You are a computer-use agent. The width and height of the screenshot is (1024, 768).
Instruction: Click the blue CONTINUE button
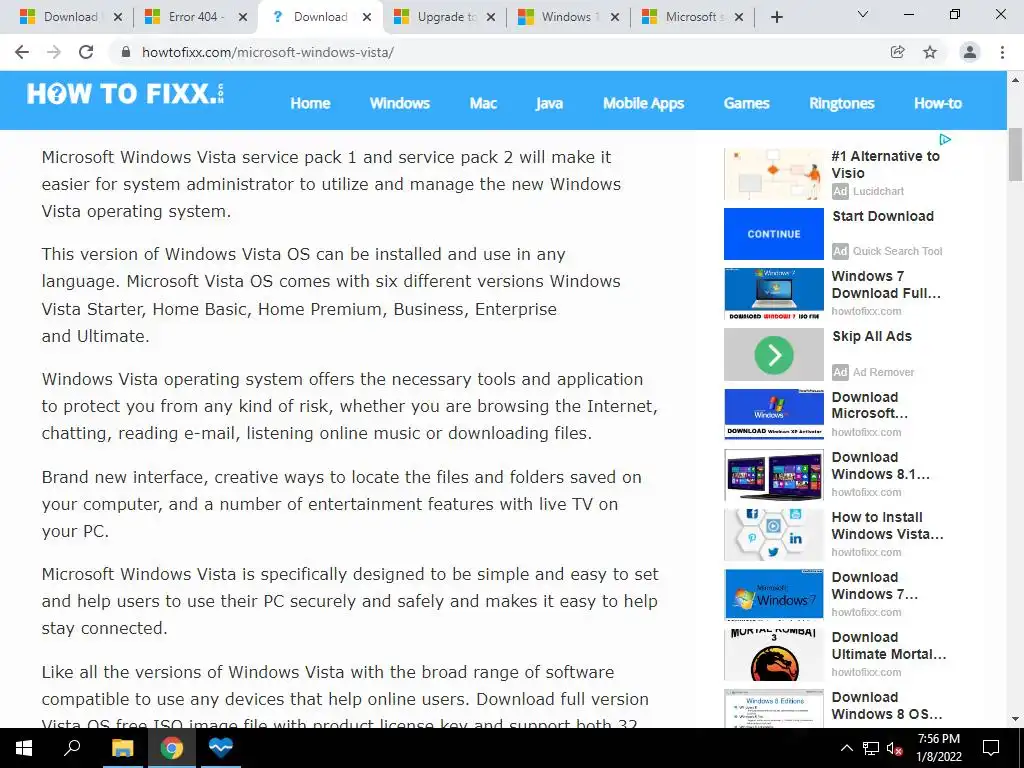click(x=774, y=234)
